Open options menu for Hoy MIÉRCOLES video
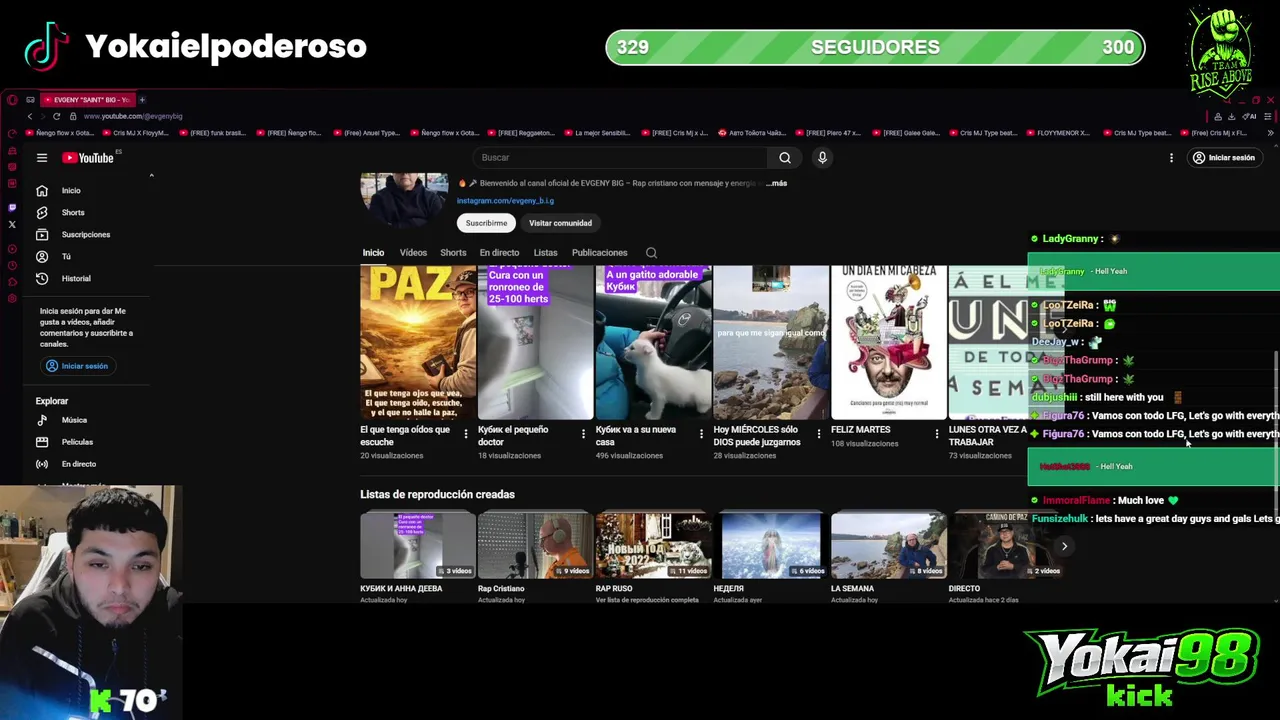 point(819,434)
